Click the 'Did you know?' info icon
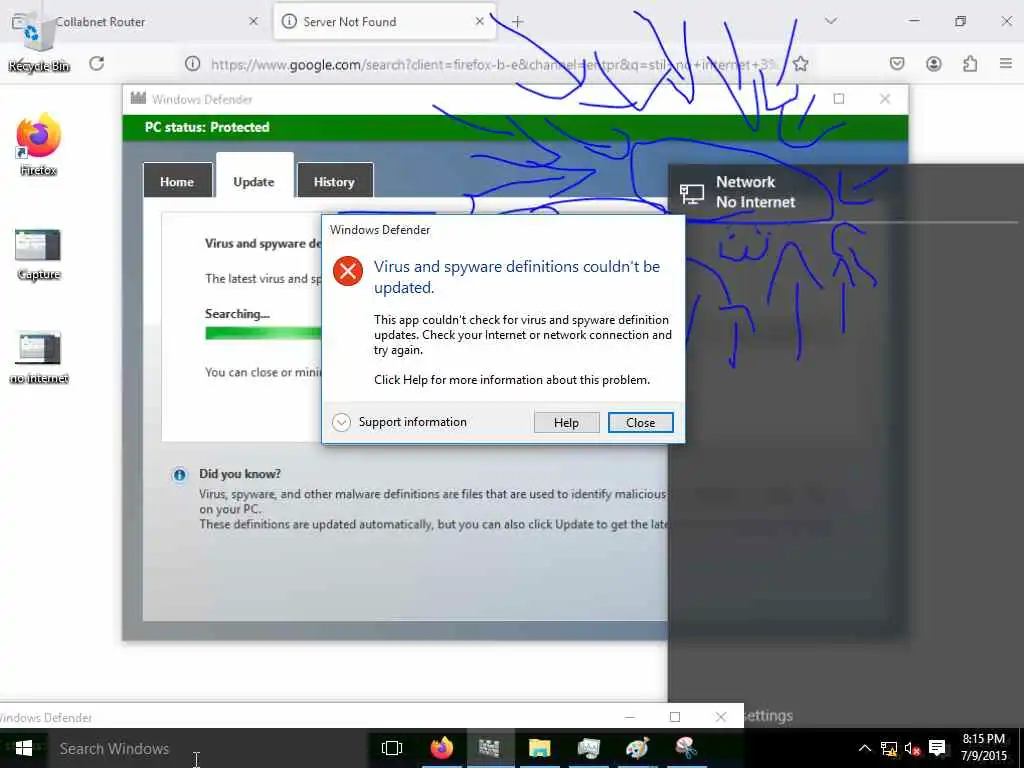1024x768 pixels. coord(179,475)
